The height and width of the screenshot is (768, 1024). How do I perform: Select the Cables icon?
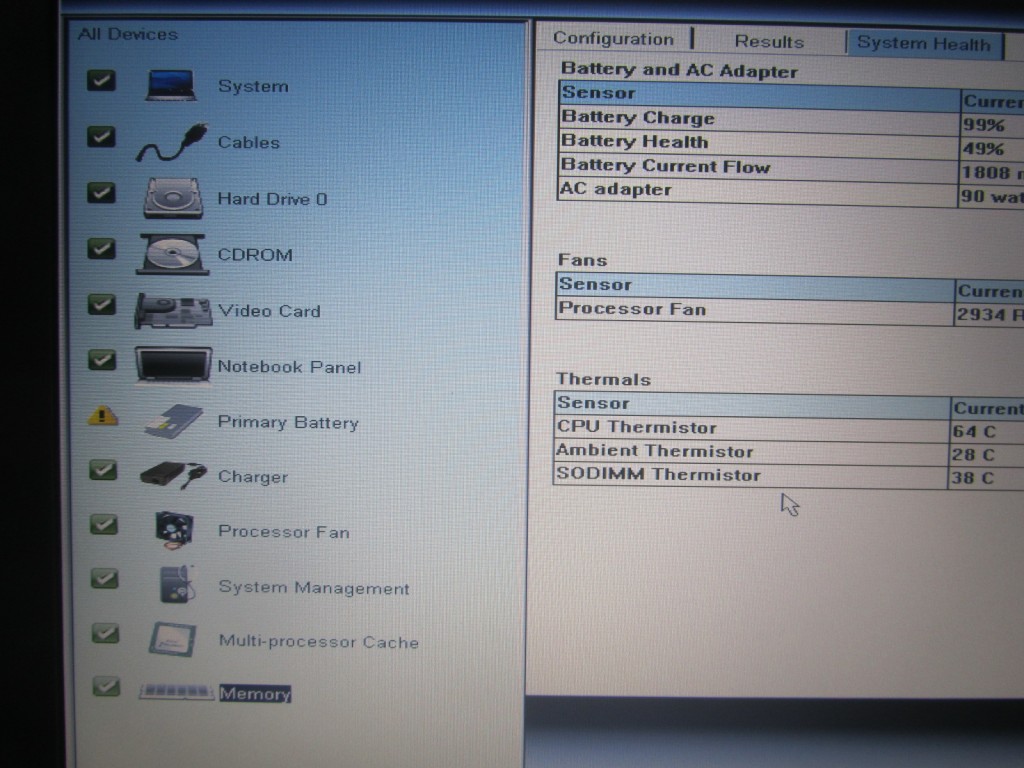tap(172, 144)
